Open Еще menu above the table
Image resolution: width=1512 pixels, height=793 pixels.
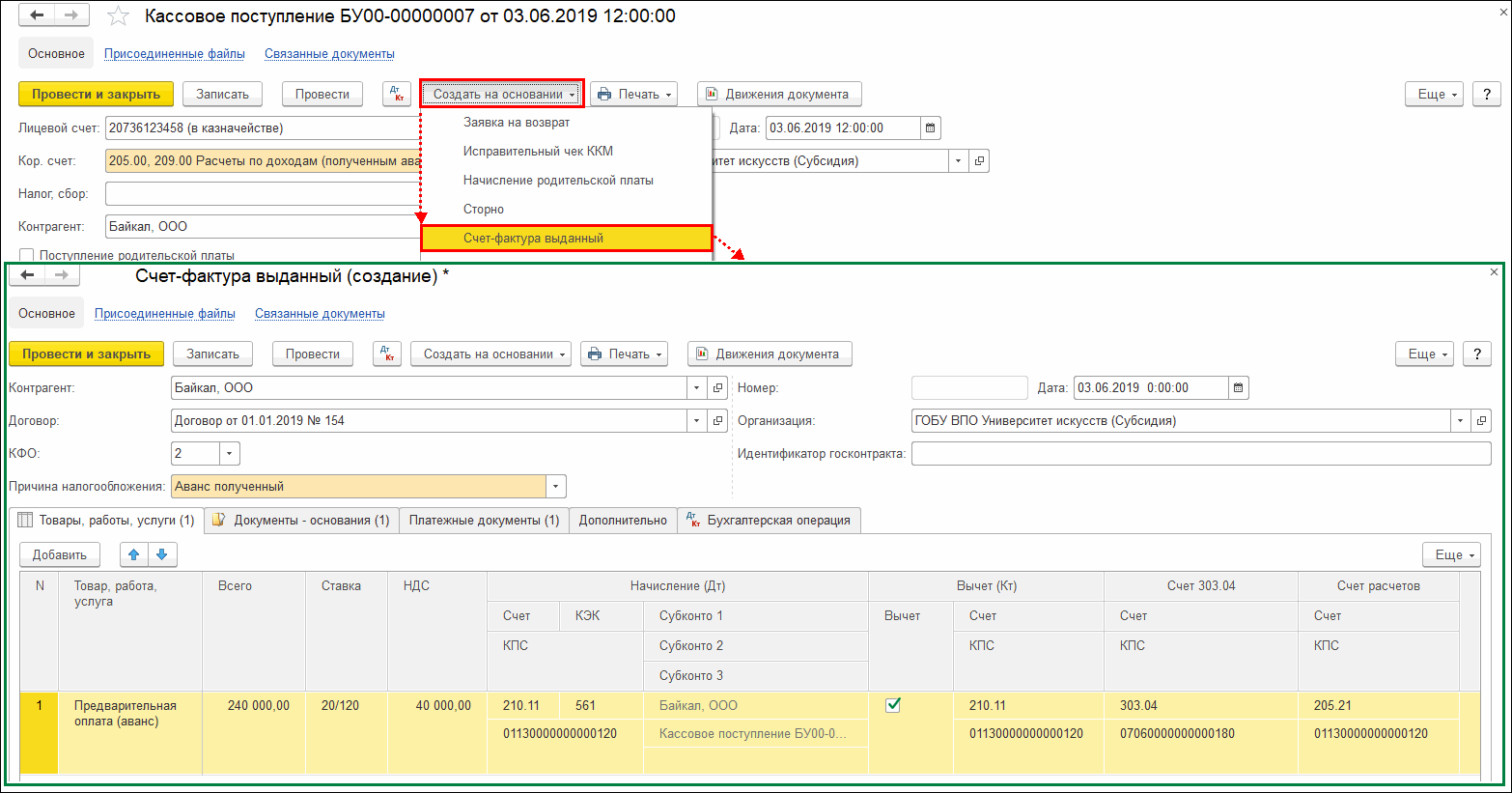tap(1452, 554)
